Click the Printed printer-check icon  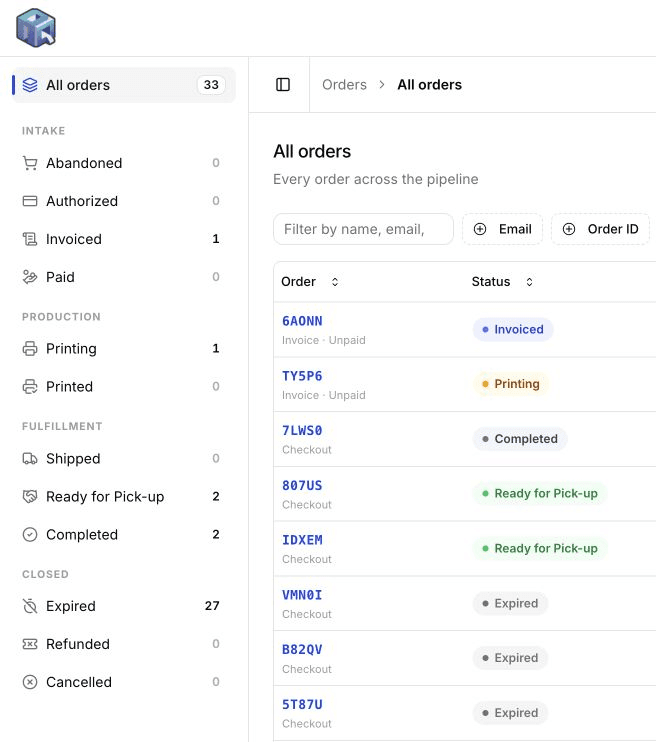point(30,387)
